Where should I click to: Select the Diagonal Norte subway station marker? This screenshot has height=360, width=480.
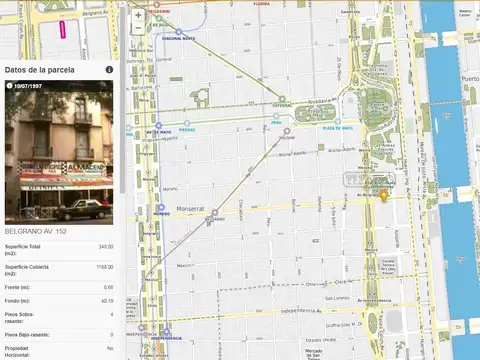pyautogui.click(x=179, y=32)
